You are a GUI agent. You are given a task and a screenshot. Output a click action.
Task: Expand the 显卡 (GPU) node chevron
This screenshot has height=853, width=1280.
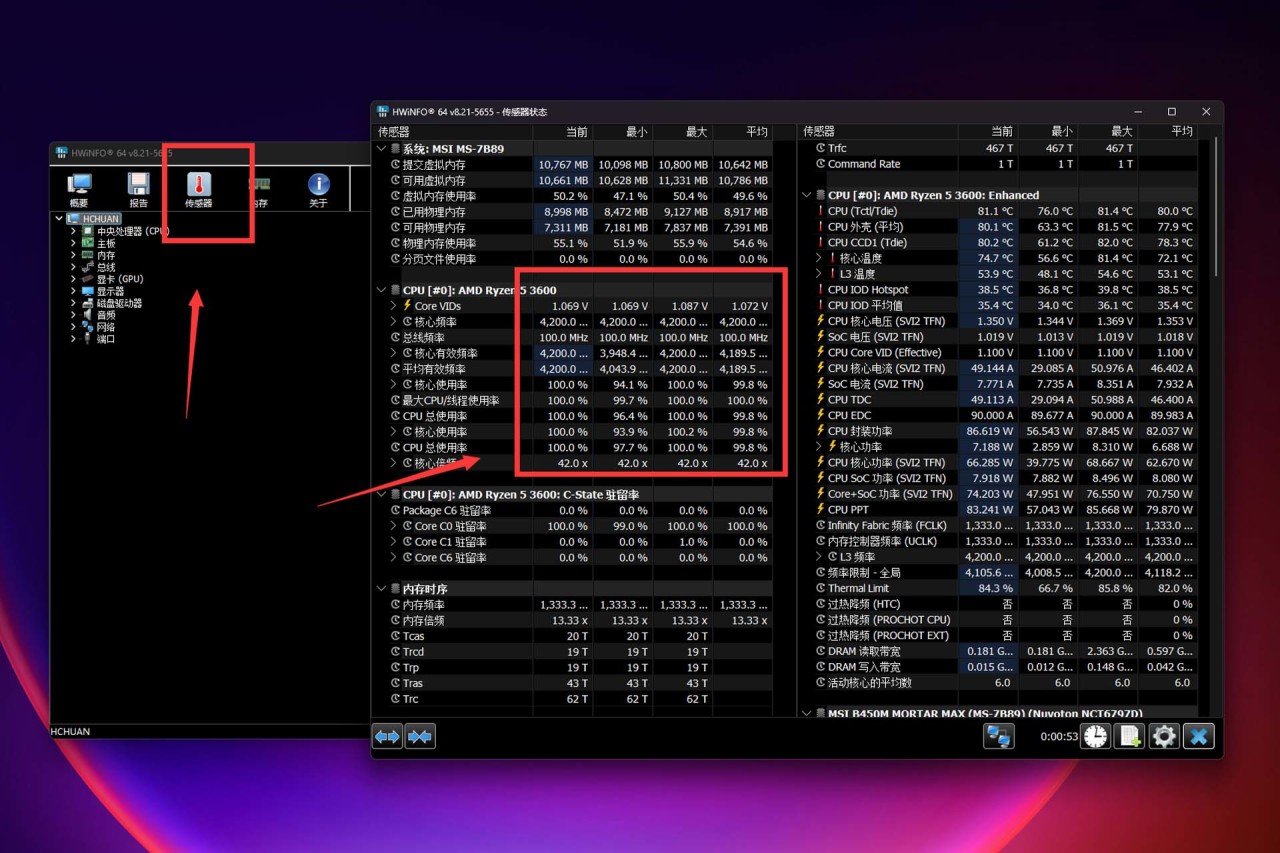point(73,279)
